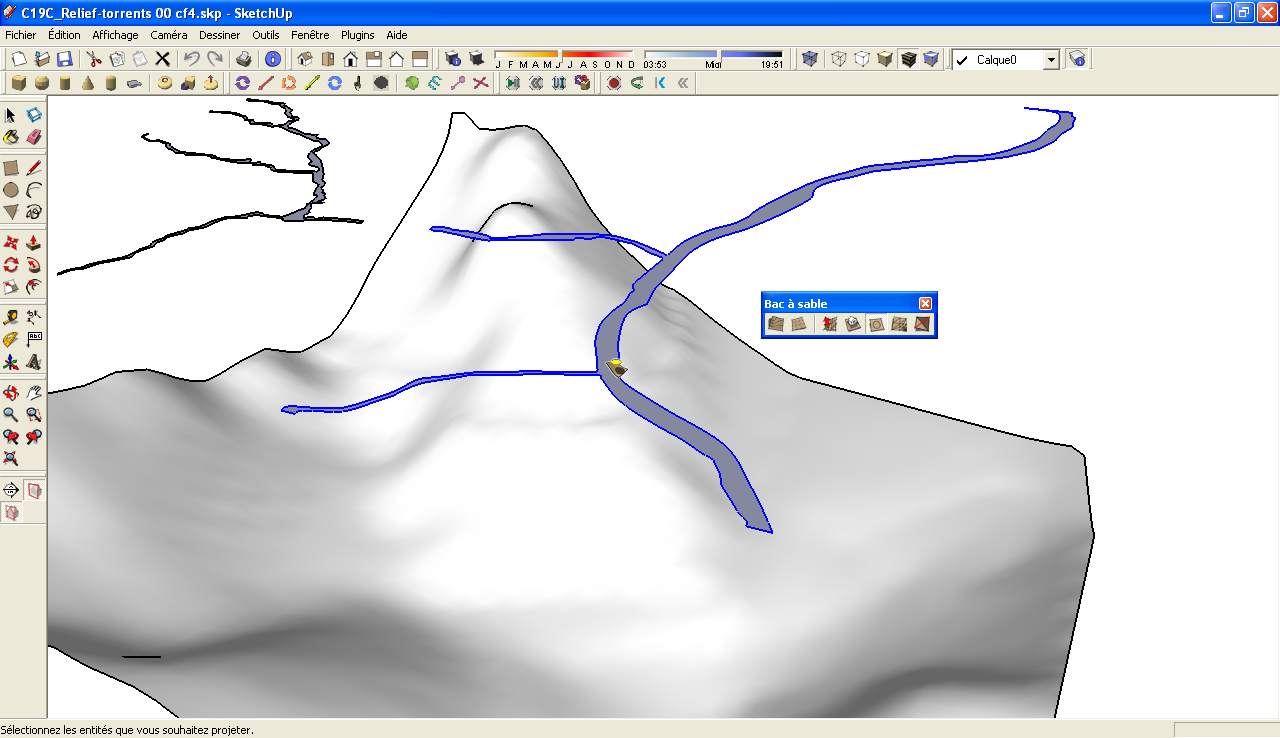The image size is (1280, 738).
Task: Switch to Iso camera view
Action: (305, 59)
